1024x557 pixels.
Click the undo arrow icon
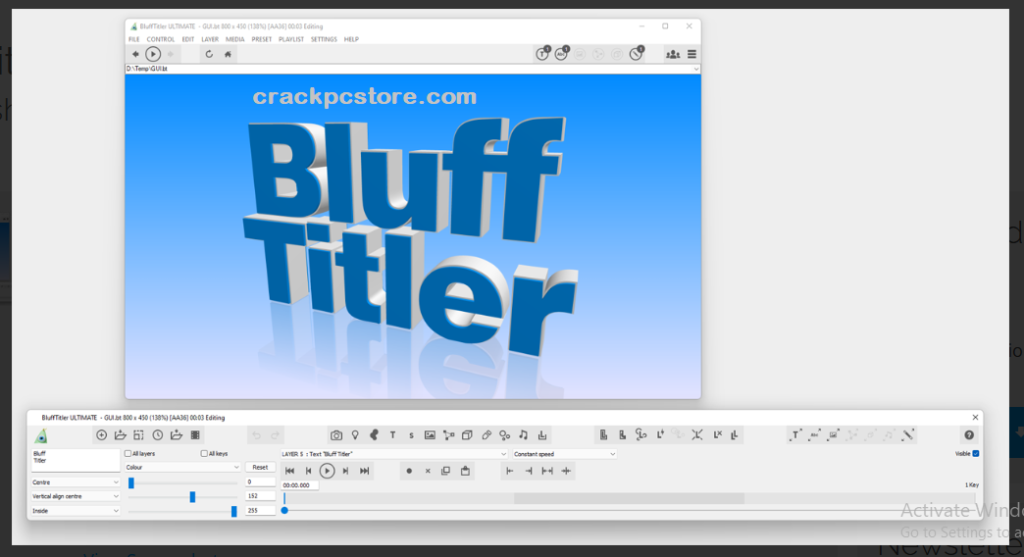[x=256, y=435]
